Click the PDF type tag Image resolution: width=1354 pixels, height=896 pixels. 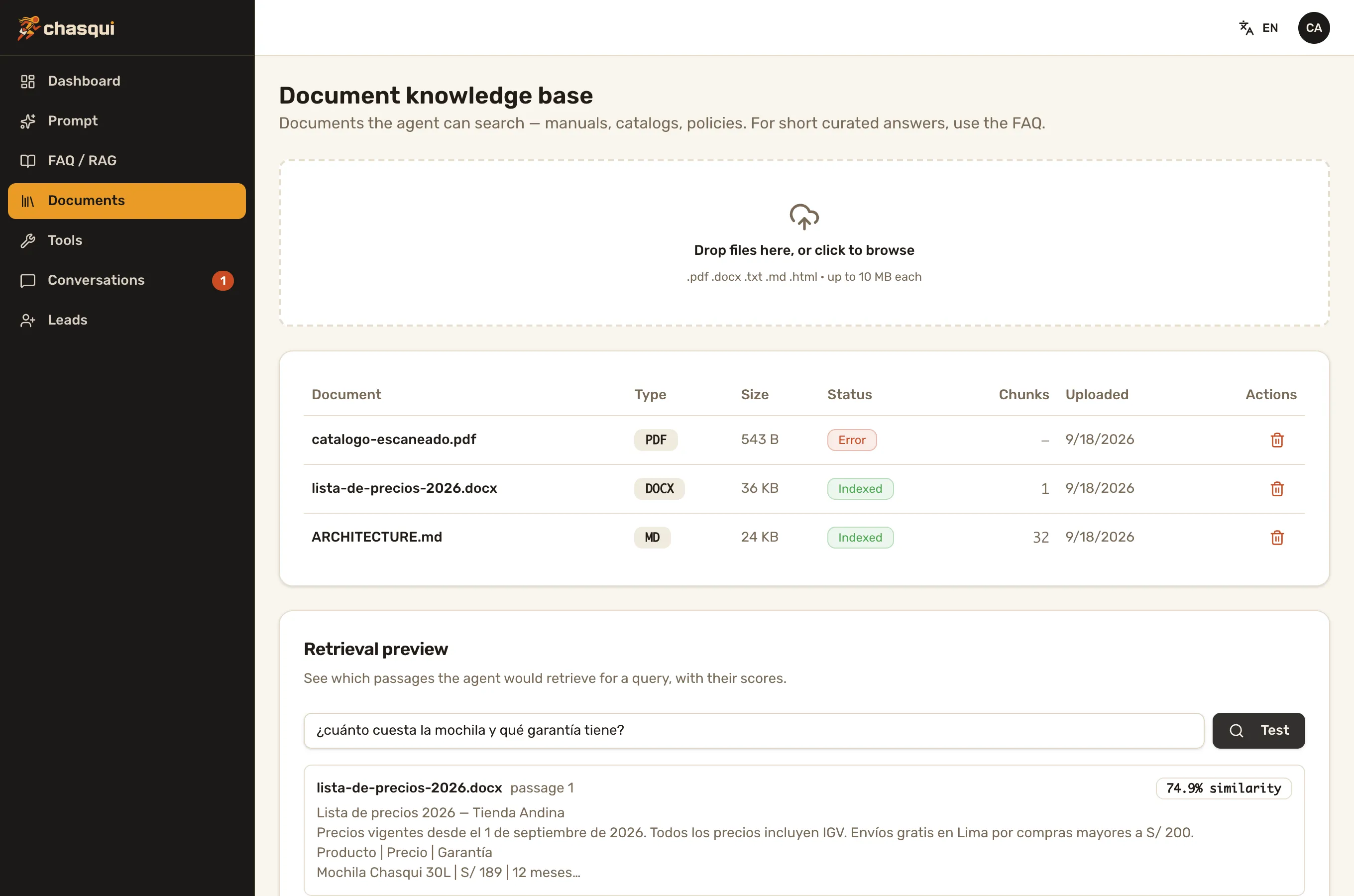coord(655,440)
